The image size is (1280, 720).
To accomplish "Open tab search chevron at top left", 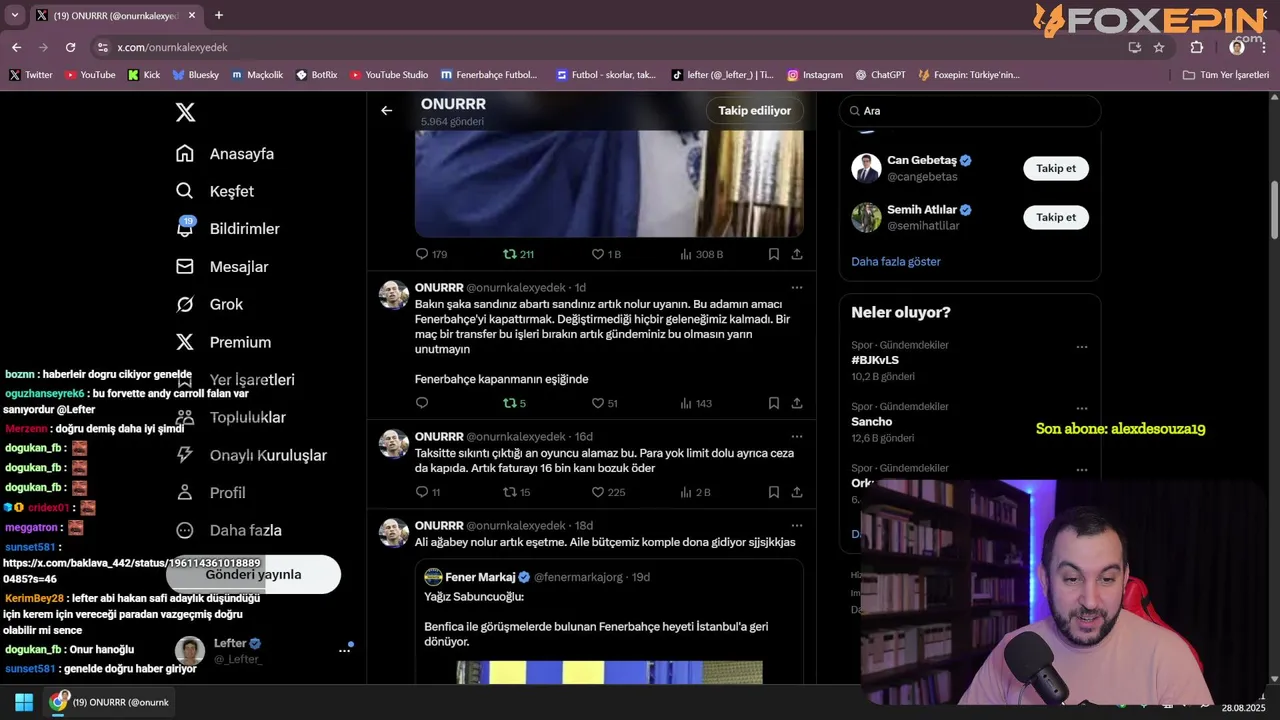I will click(14, 15).
